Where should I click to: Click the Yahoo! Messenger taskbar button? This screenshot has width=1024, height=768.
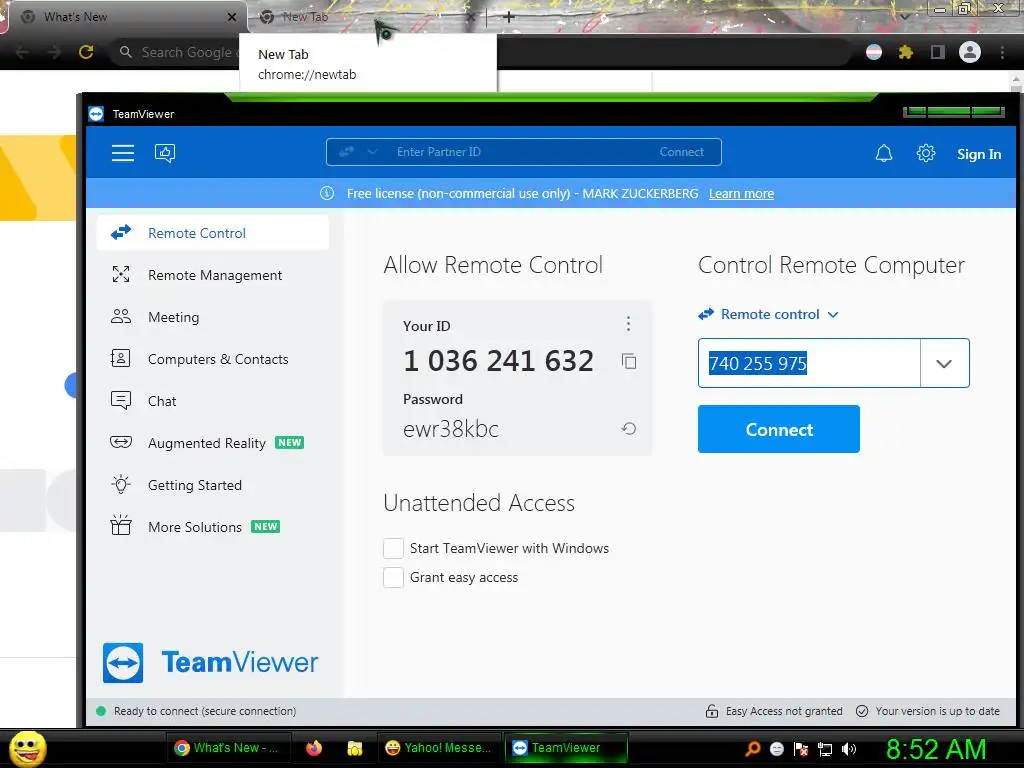439,748
